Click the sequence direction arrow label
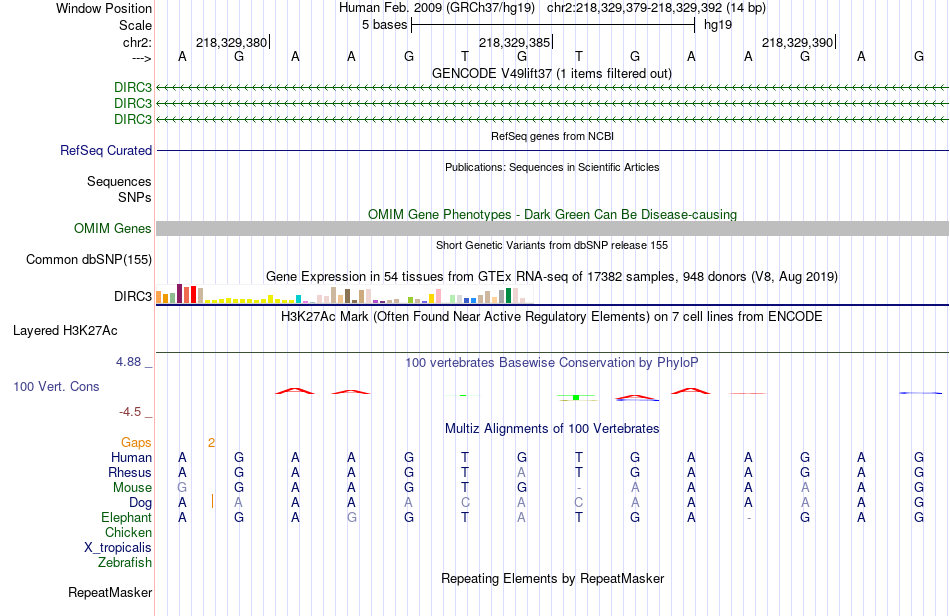Viewport: 950px width, 616px height. (141, 58)
